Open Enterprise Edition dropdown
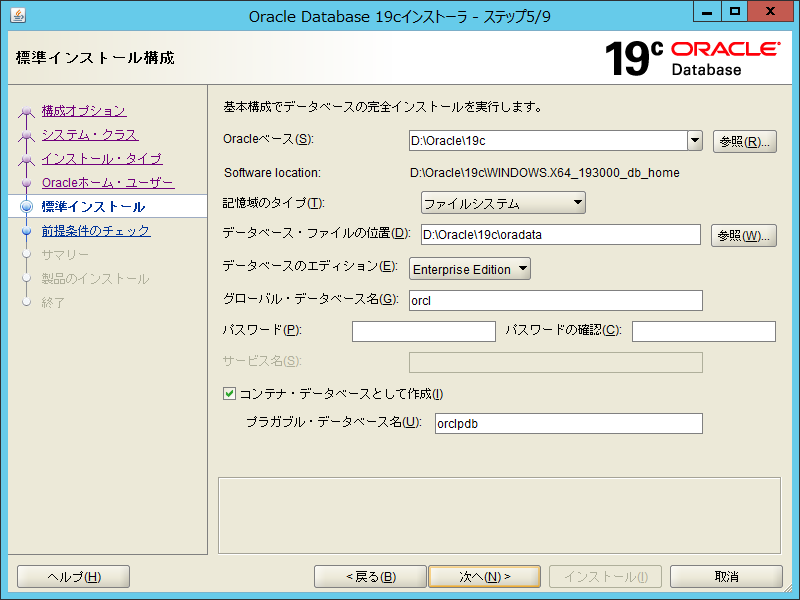 [469, 269]
